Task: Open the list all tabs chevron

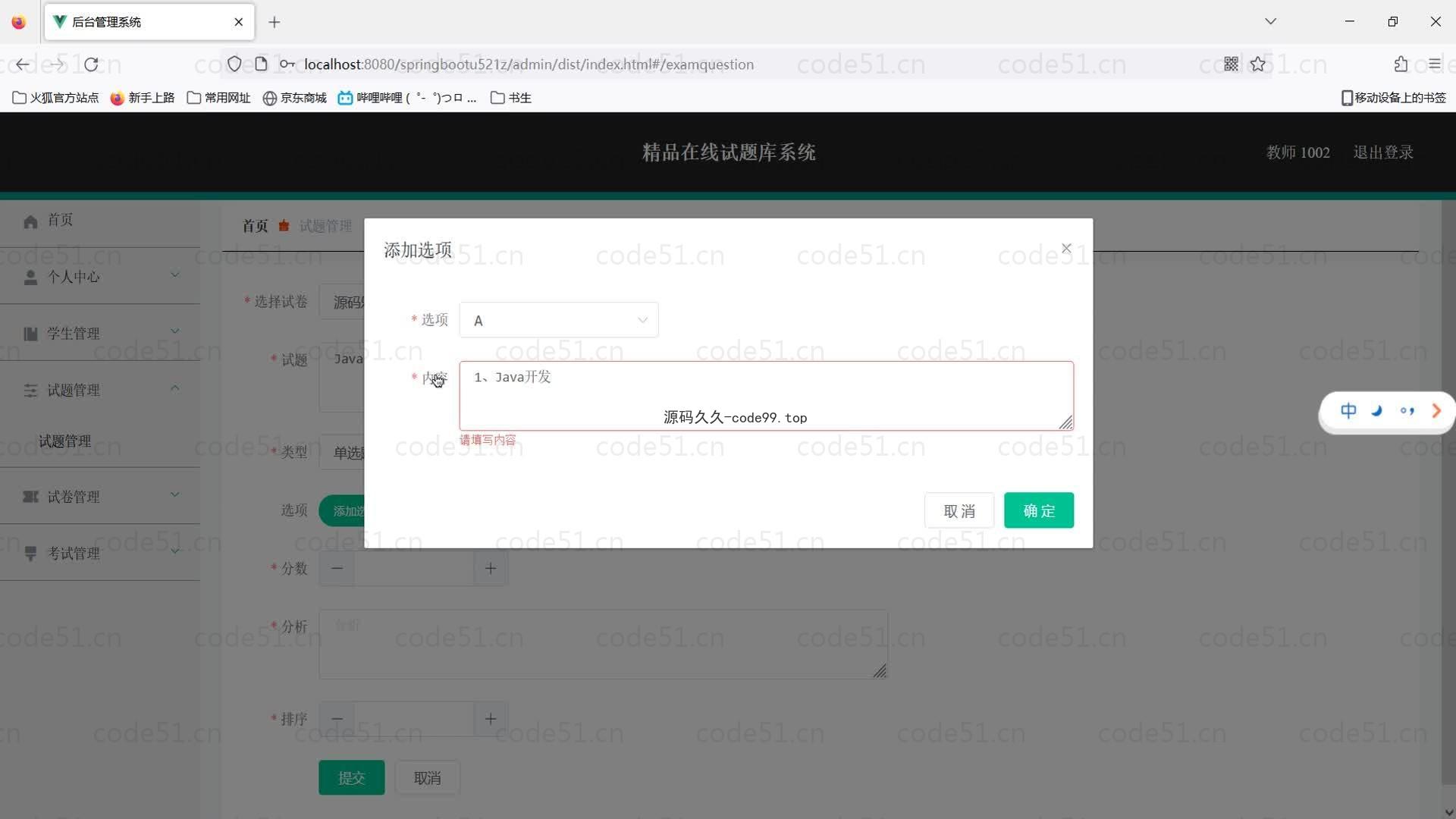Action: tap(1271, 21)
